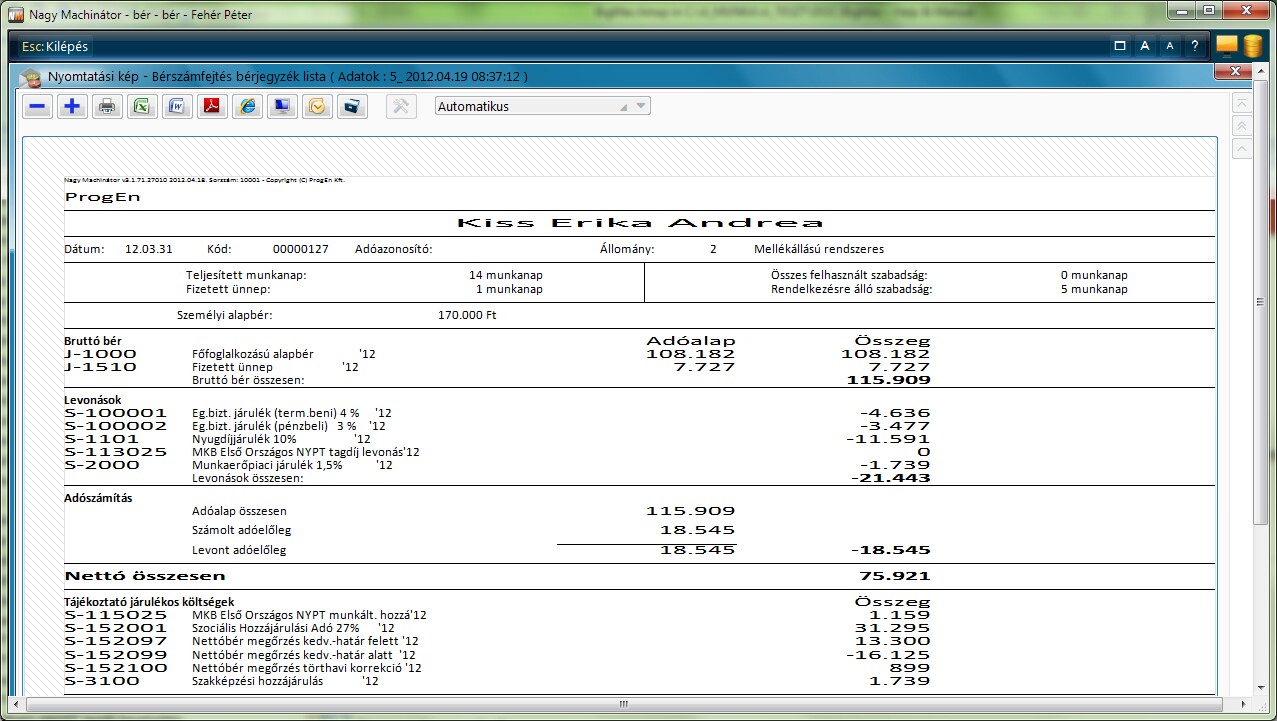Image resolution: width=1277 pixels, height=721 pixels.
Task: Decrease font size with small A button
Action: (1170, 46)
